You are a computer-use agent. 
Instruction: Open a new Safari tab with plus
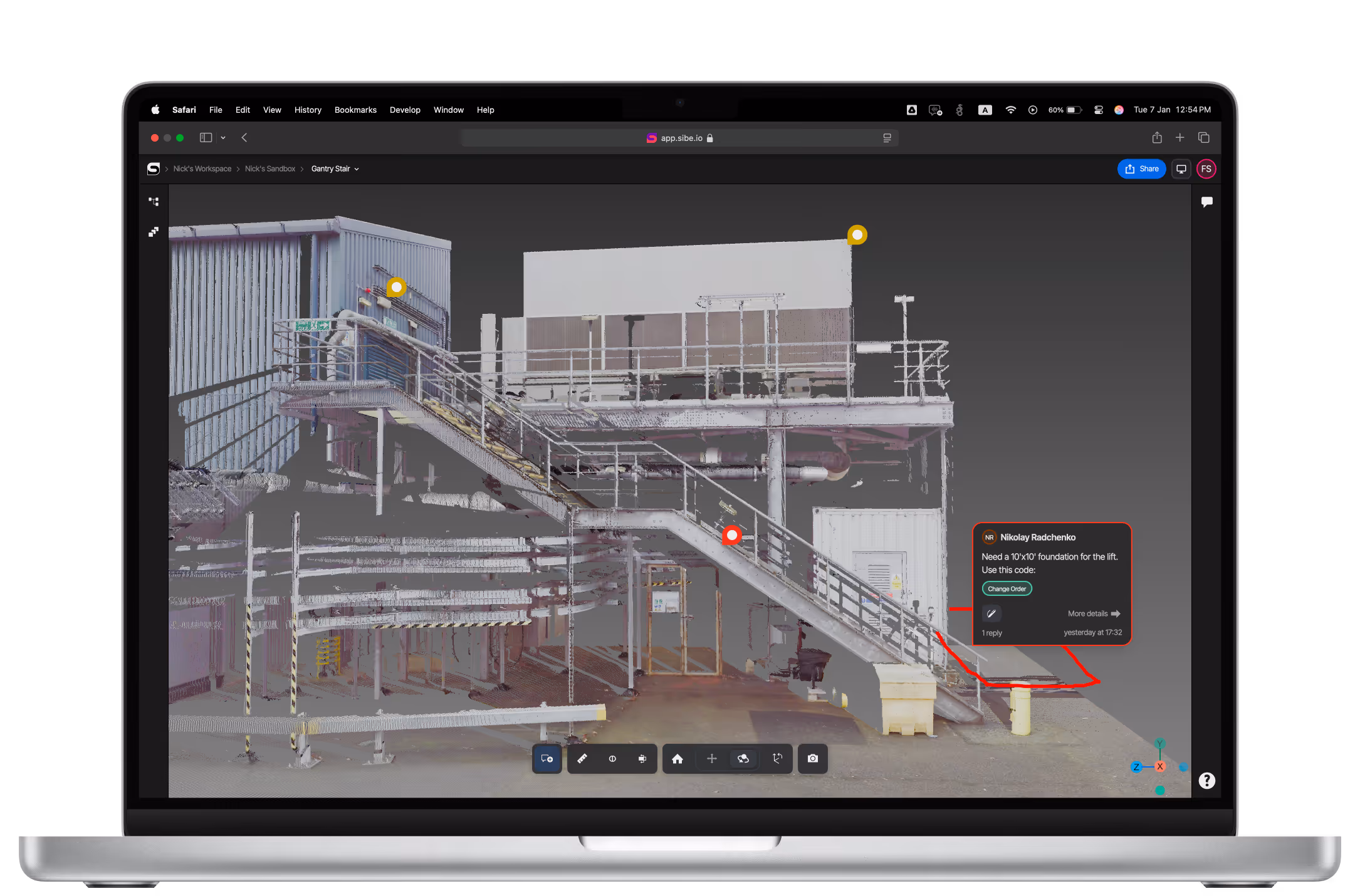[x=1180, y=138]
